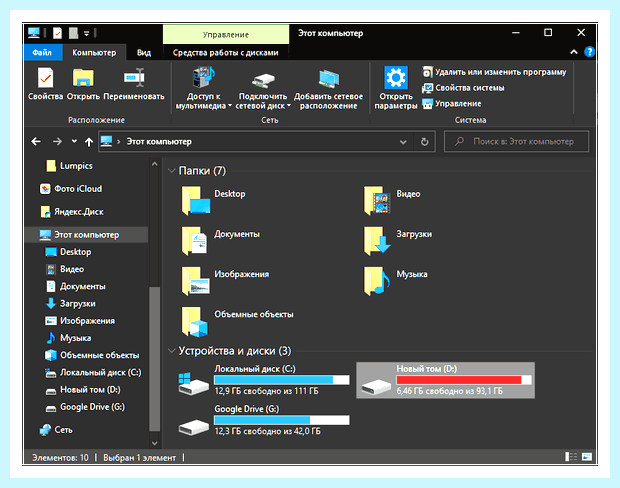Open Access media ribbon button
Viewport: 620px width, 488px height.
[203, 89]
